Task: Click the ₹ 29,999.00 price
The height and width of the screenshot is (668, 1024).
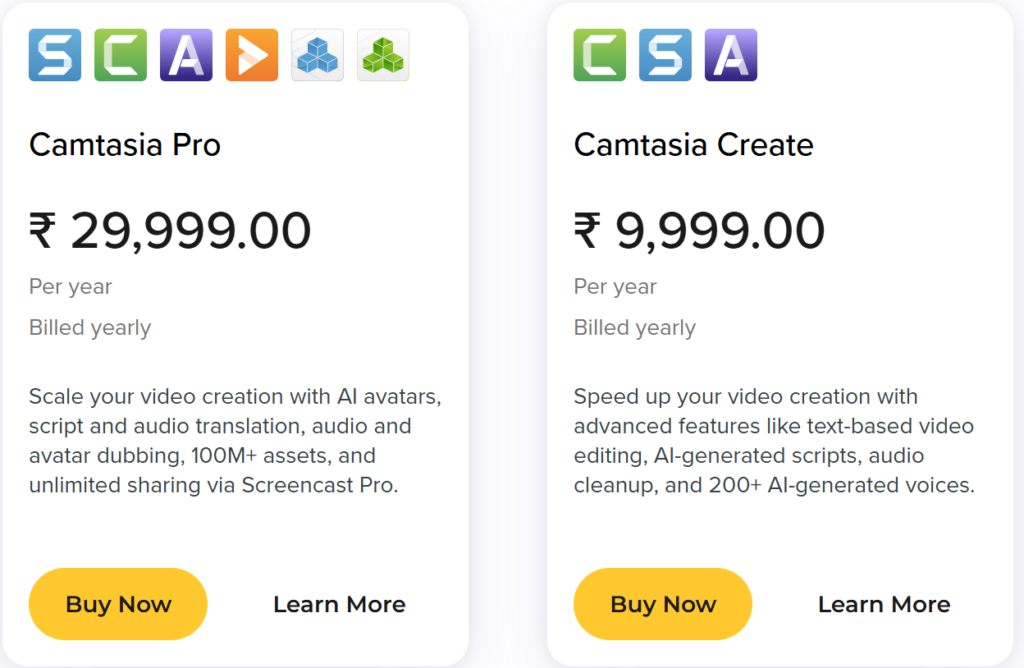Action: [170, 231]
